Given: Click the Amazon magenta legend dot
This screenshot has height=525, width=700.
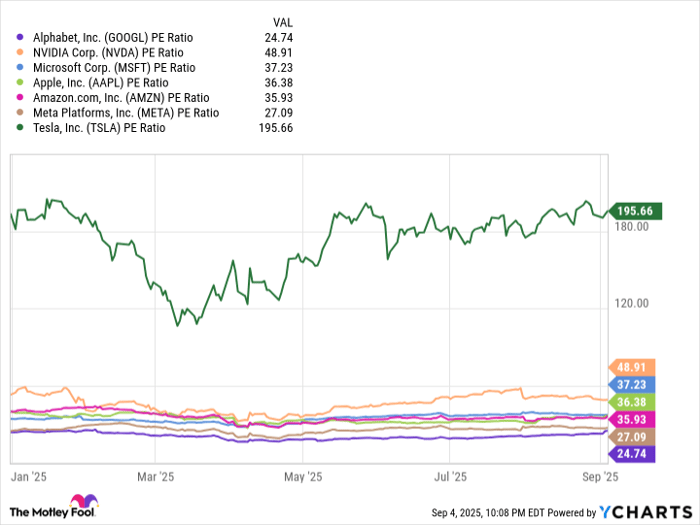Looking at the screenshot, I should [20, 97].
